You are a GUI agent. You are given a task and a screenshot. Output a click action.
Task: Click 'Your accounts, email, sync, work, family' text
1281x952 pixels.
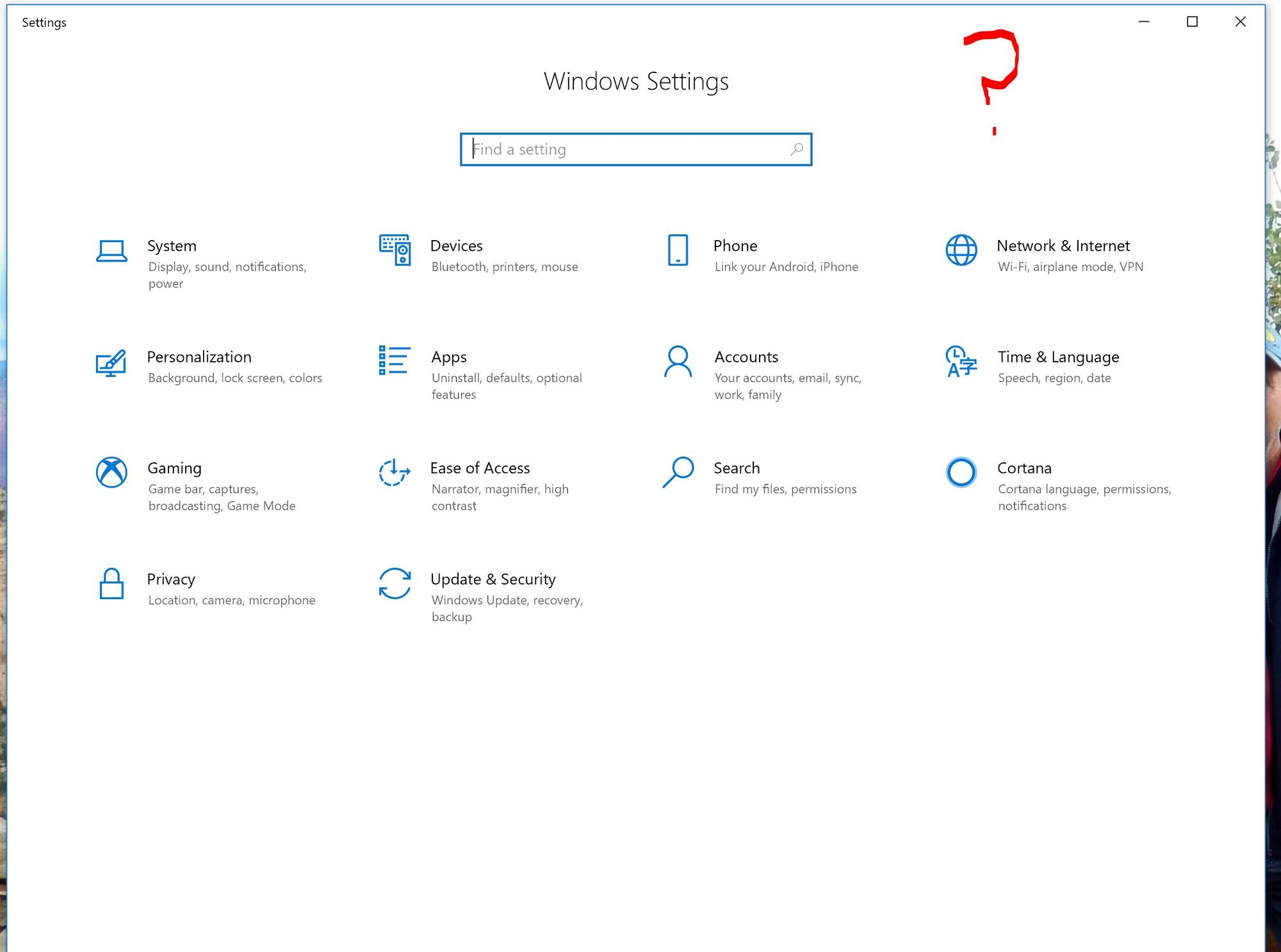coord(788,386)
